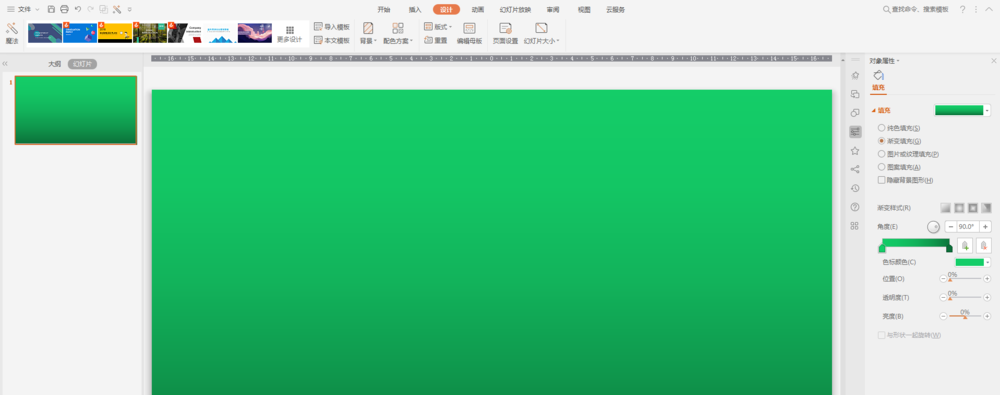
Task: Switch to the 开始 home tab
Action: point(383,10)
